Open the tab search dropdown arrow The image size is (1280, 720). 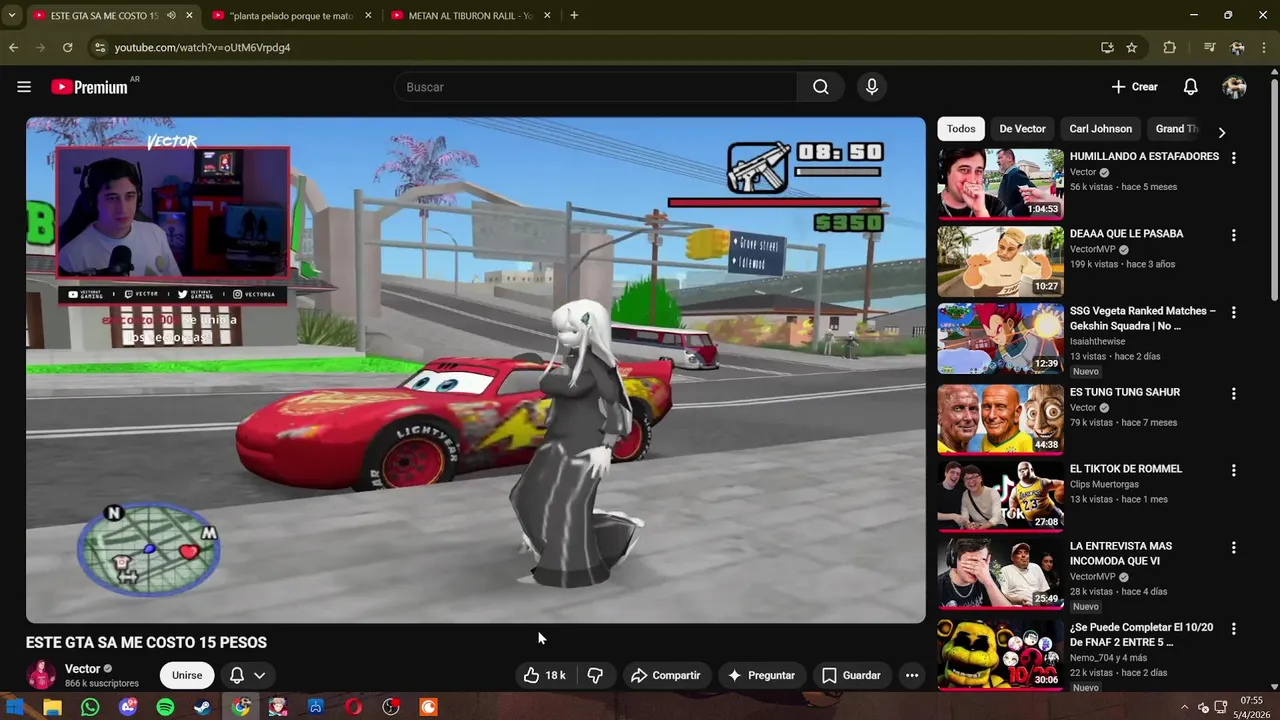[11, 15]
